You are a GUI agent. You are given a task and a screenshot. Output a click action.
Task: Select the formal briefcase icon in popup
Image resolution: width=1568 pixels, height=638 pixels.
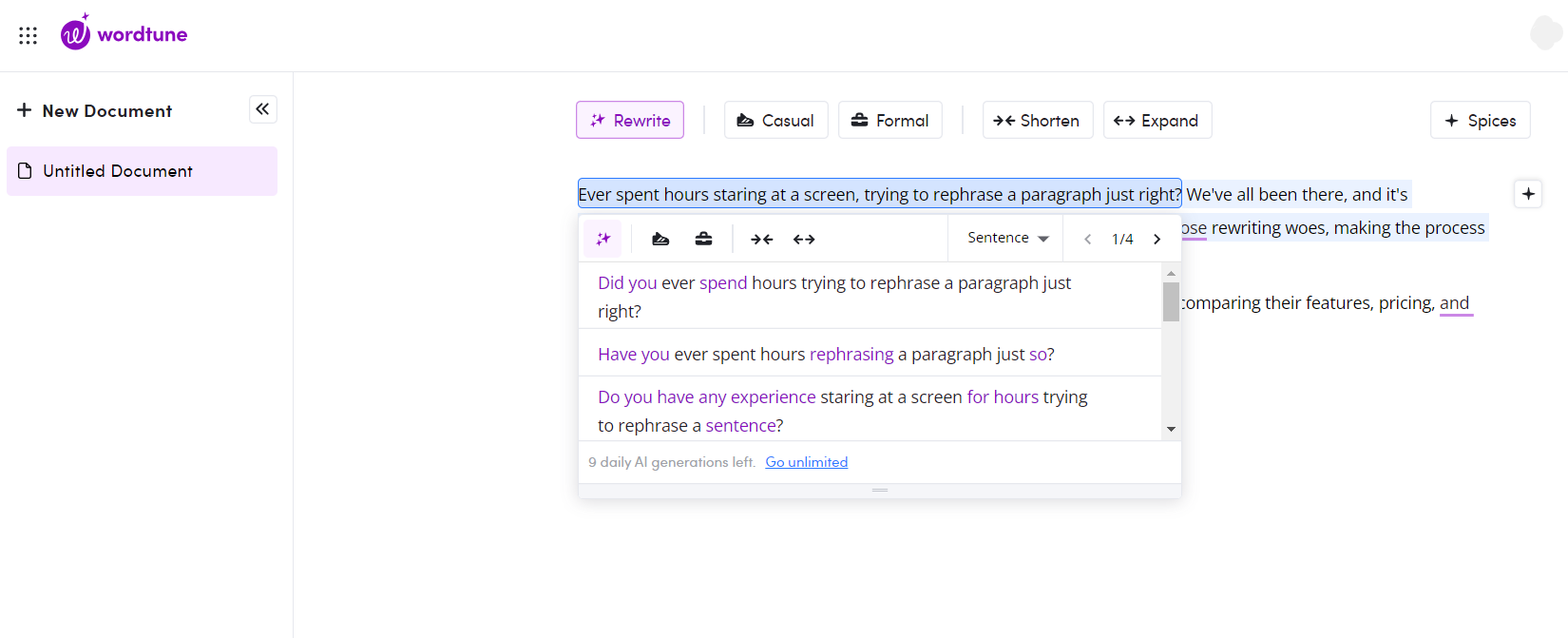(x=703, y=239)
